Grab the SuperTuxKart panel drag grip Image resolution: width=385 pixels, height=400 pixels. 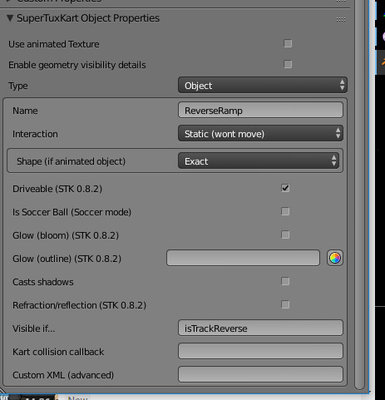pos(341,20)
